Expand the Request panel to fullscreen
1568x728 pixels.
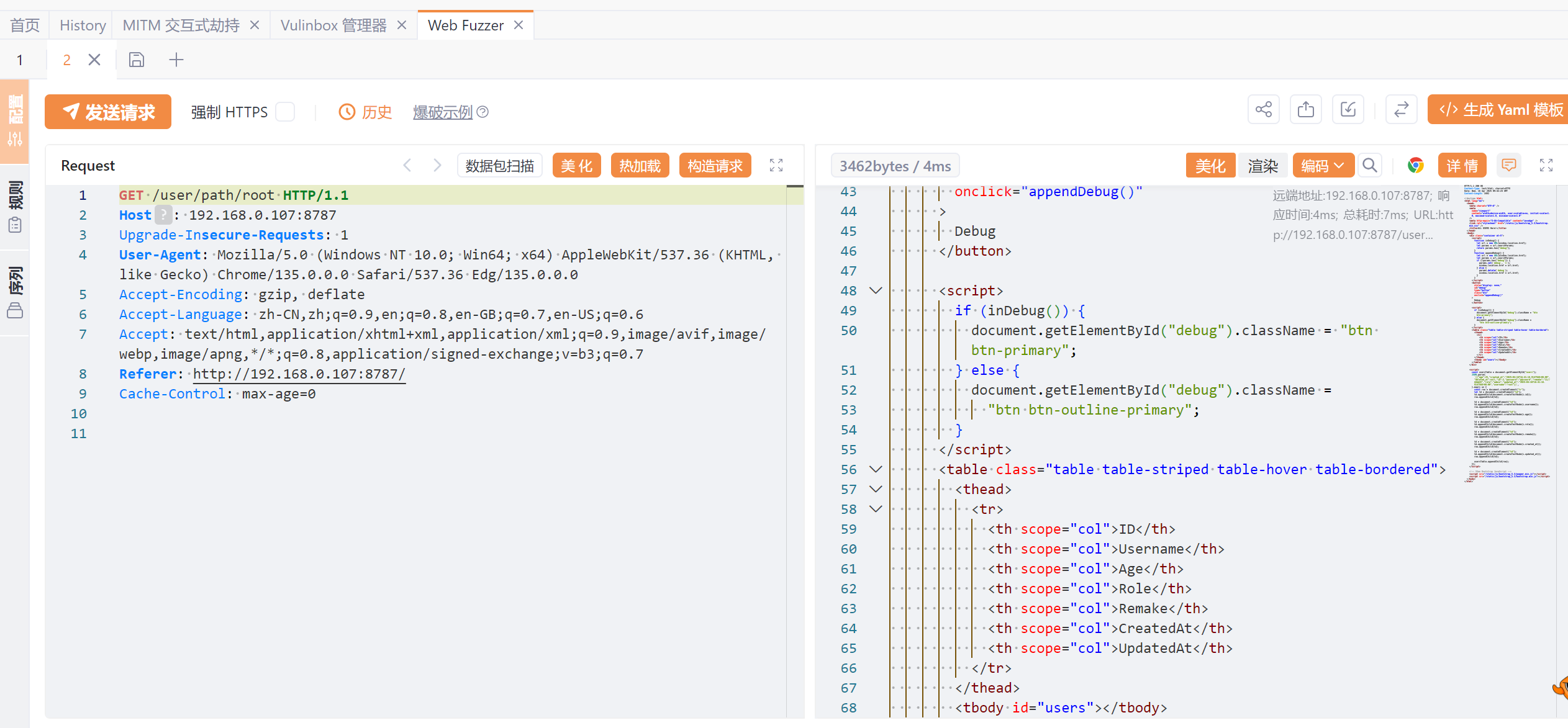pyautogui.click(x=776, y=165)
